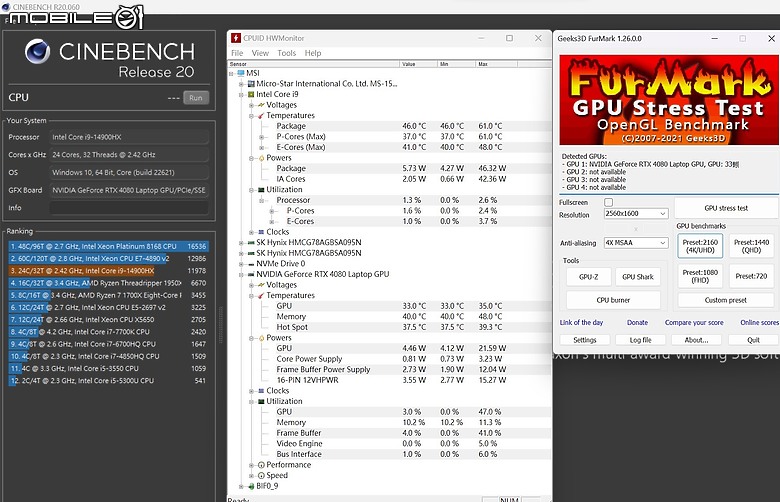Click the Intel Core i9 chip icon
Viewport: 780px width, 502px height.
(251, 94)
